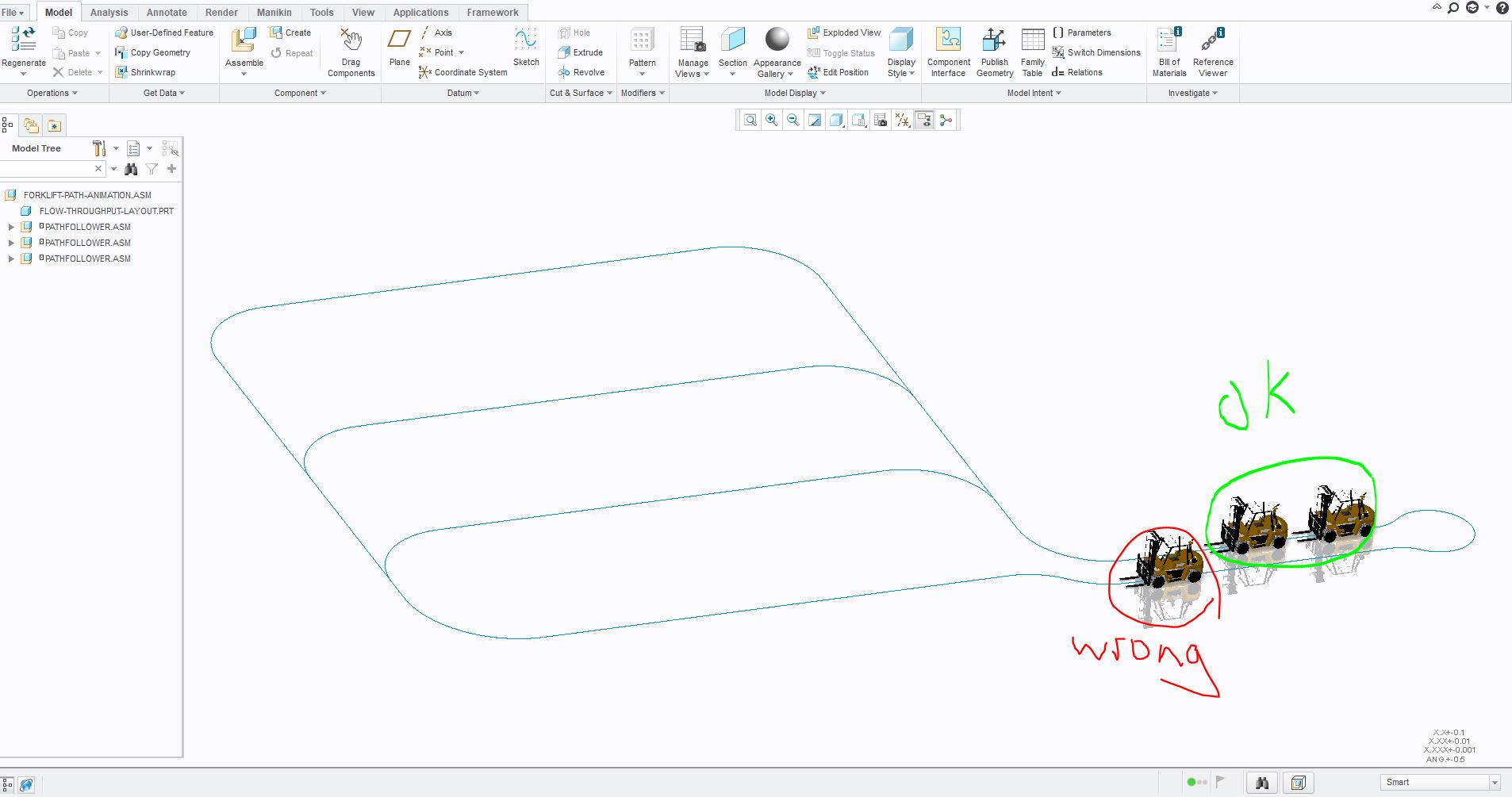Click inside the model tree search field
Viewport: 1512px width, 797px height.
pyautogui.click(x=48, y=168)
